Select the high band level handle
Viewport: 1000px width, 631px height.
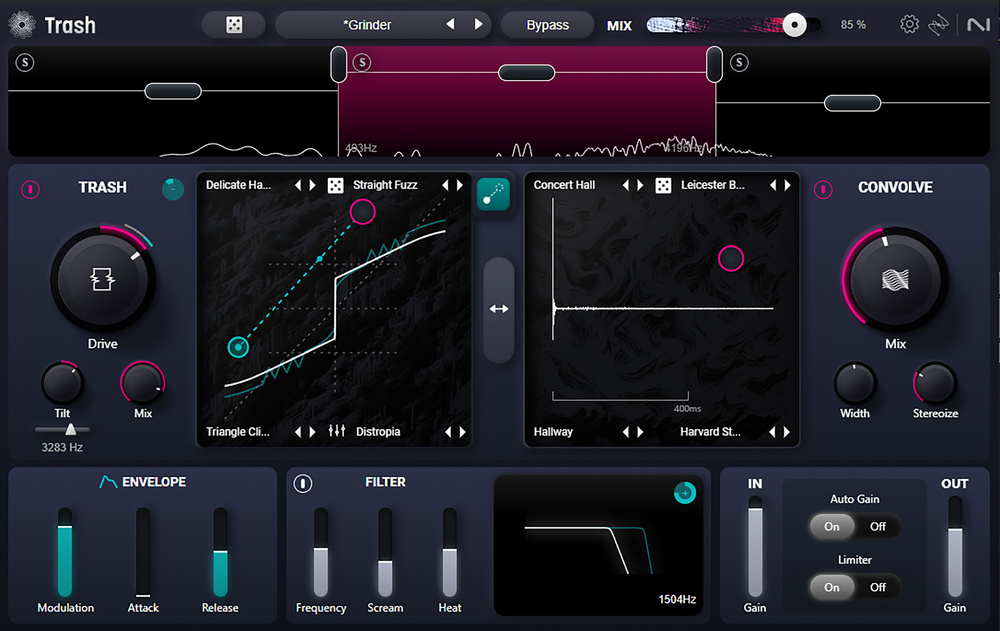coord(852,103)
